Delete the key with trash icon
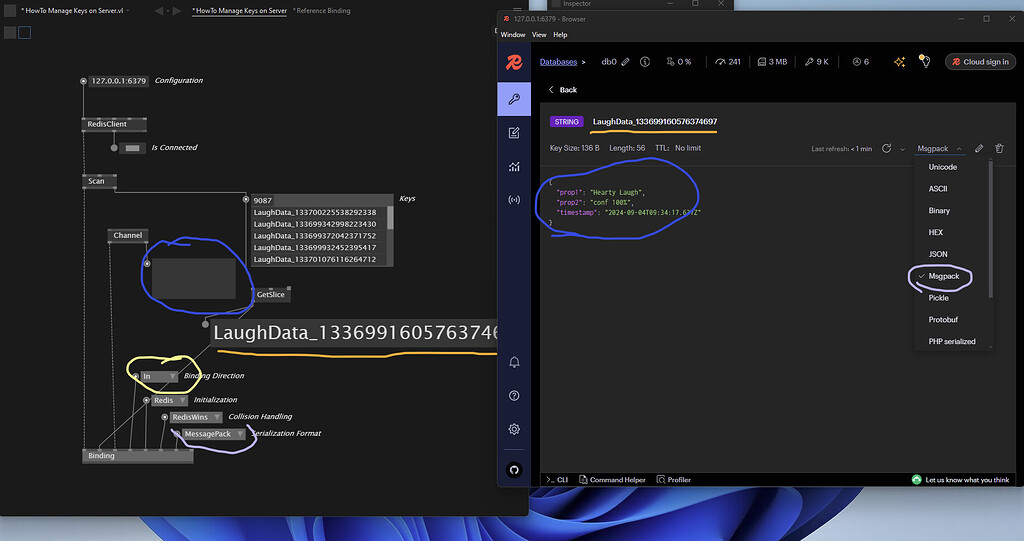This screenshot has height=541, width=1024. 999,148
